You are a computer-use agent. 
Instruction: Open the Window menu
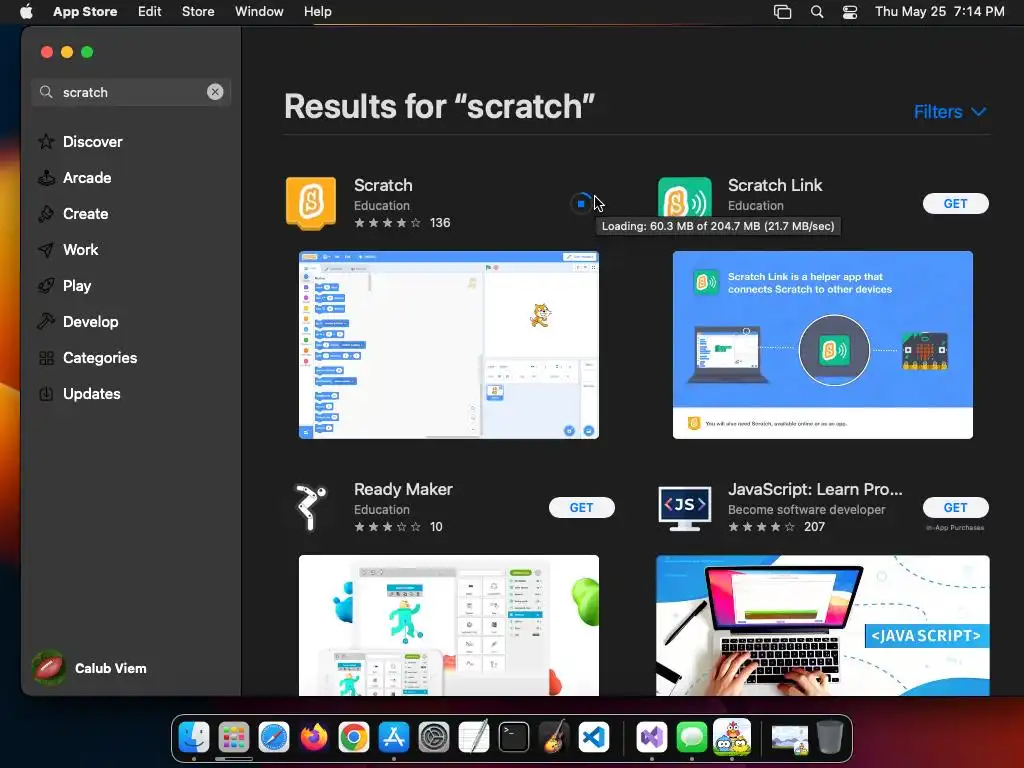coord(259,11)
